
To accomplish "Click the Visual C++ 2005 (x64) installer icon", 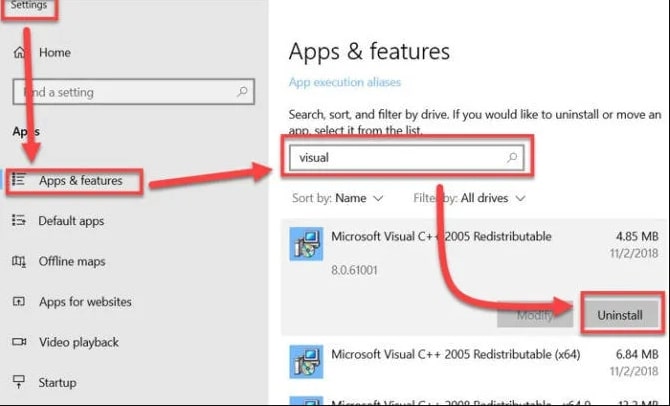I will tap(306, 362).
